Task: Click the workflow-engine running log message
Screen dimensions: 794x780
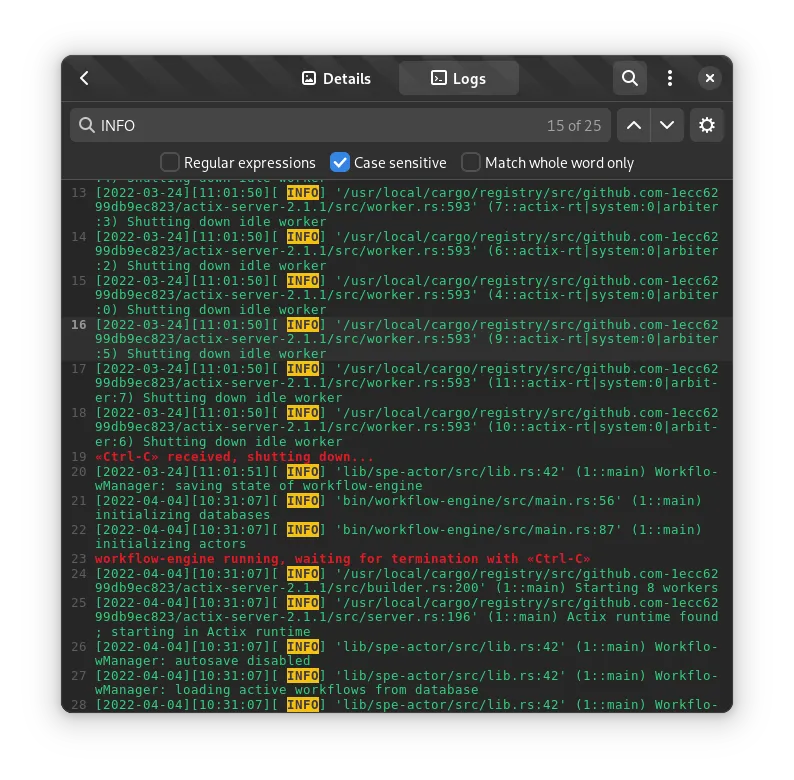Action: [342, 558]
